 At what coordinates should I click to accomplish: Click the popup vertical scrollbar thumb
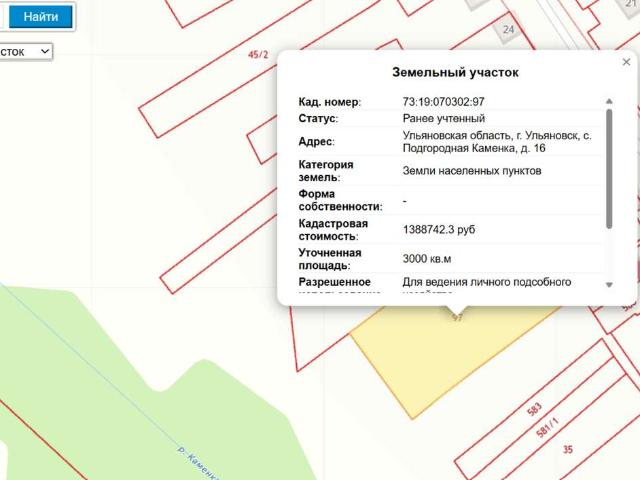(609, 169)
